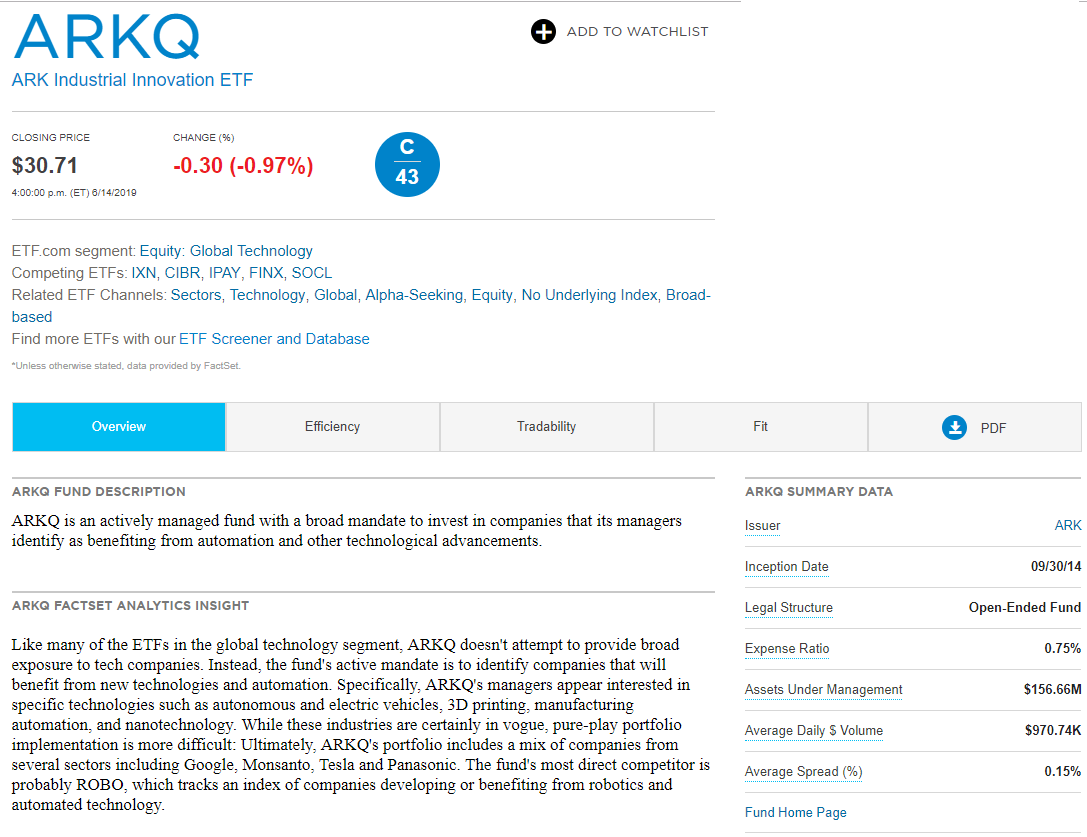This screenshot has height=837, width=1087.
Task: Open competing ETF IPAY
Action: (x=225, y=273)
